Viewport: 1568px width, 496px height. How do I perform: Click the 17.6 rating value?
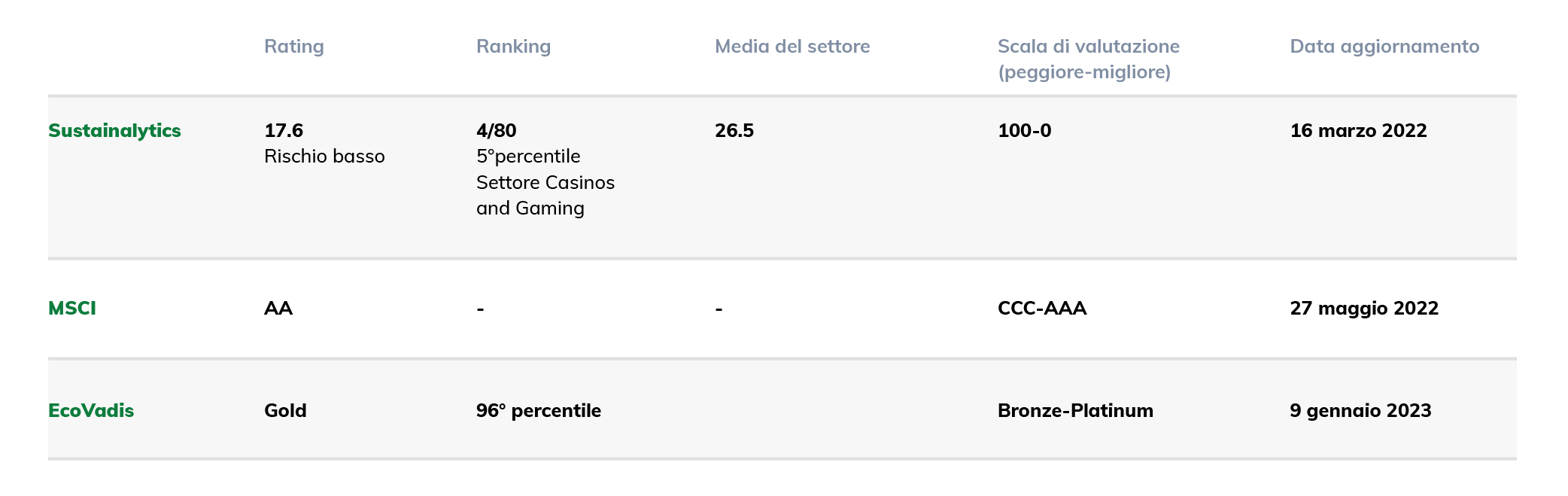(x=284, y=131)
